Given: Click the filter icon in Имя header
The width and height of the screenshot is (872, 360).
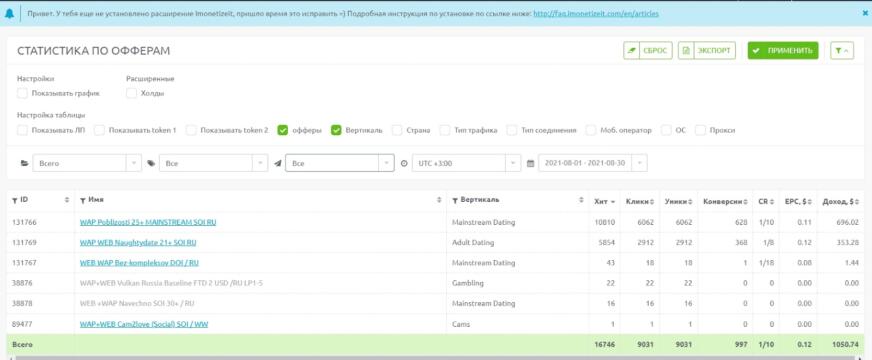Looking at the screenshot, I should click(83, 200).
